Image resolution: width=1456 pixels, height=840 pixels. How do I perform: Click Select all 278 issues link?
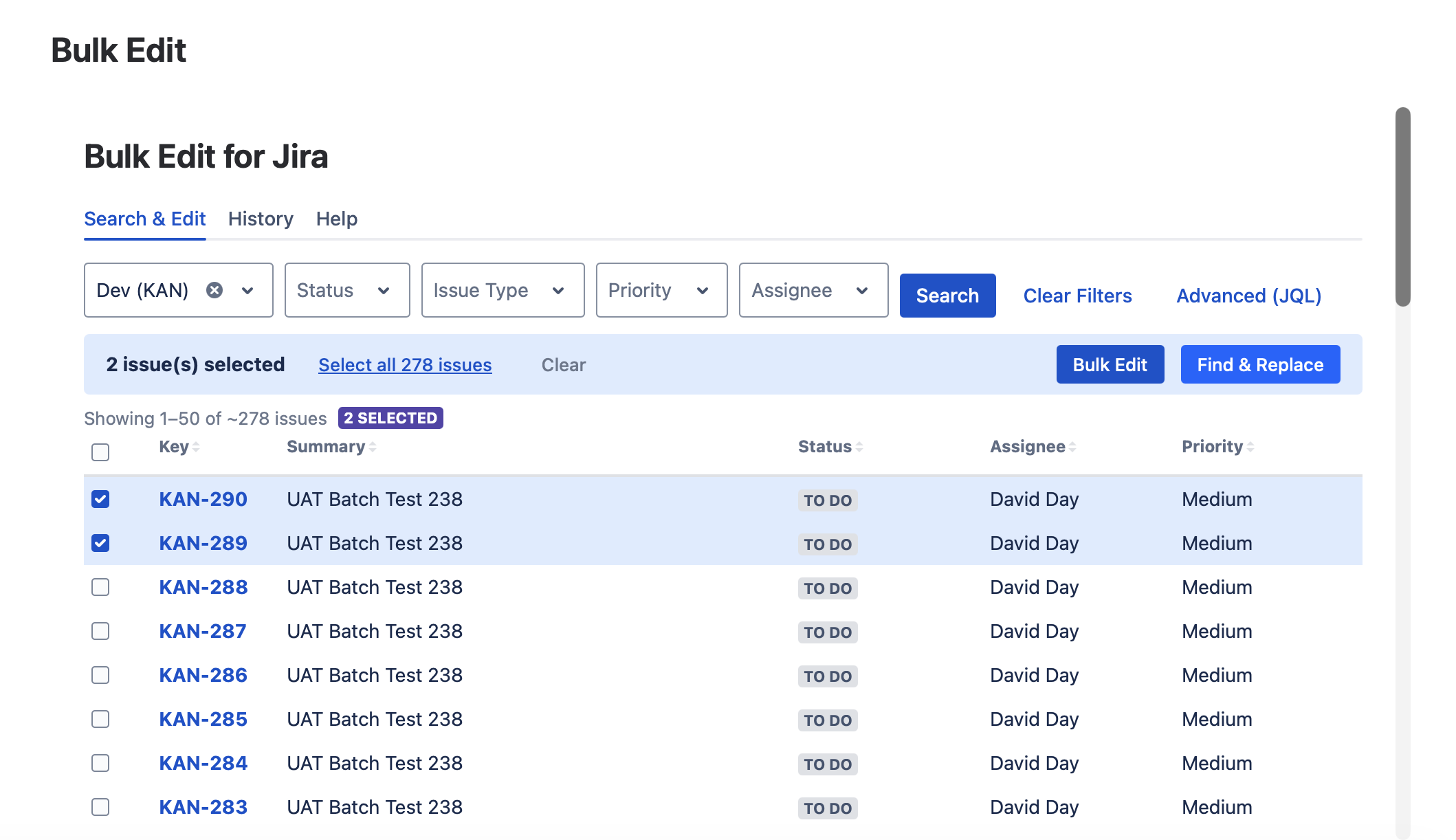tap(405, 365)
